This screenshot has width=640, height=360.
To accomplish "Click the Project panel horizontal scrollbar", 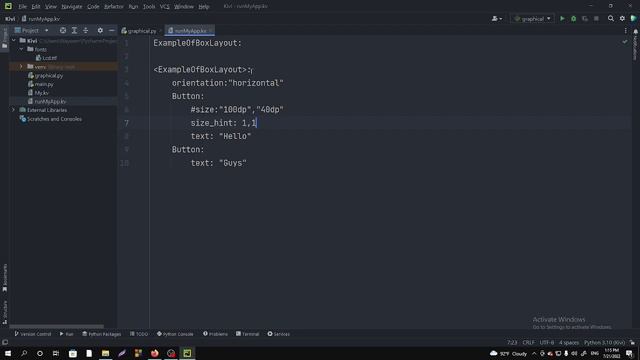I will coord(57,327).
